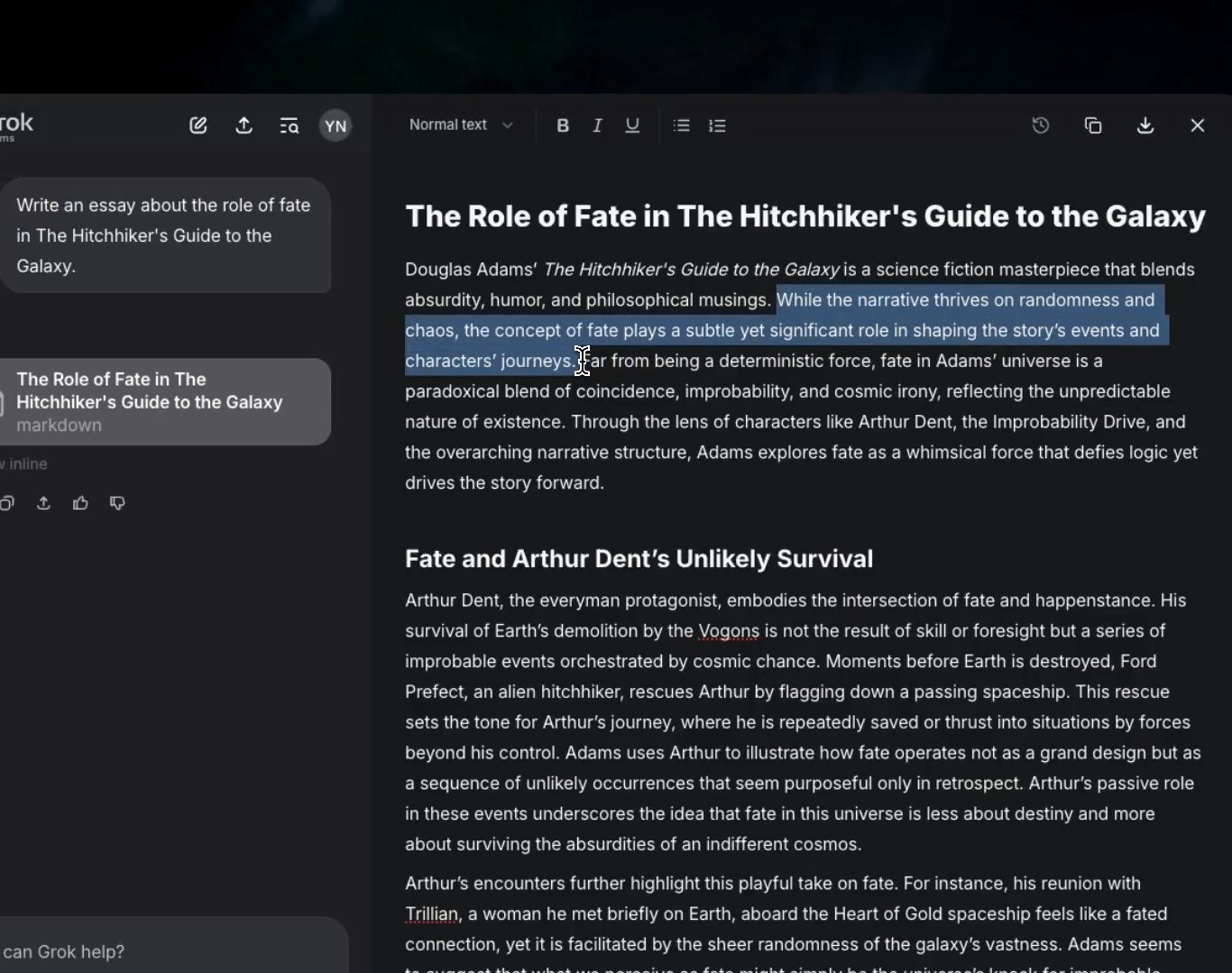This screenshot has width=1232, height=973.
Task: Click the essay main title heading
Action: 805,216
